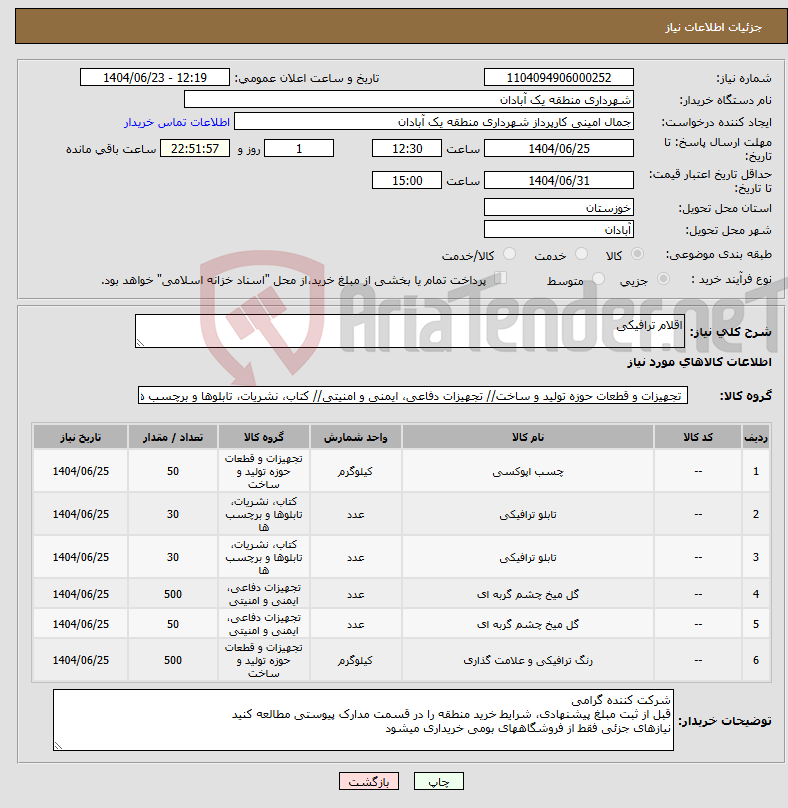Screen dimensions: 788x808
Task: Click quantity 500 in row 4
Action: (173, 594)
